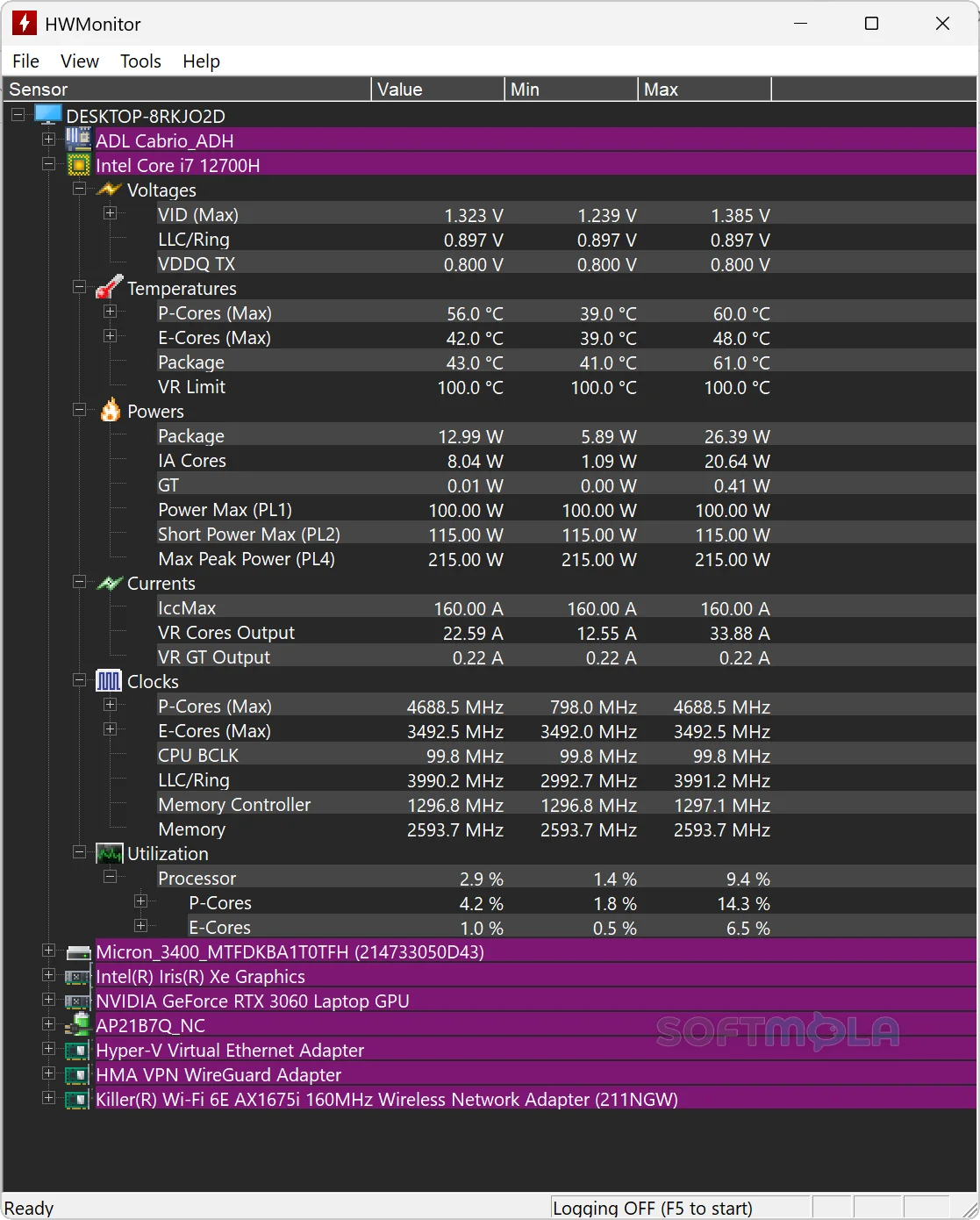Viewport: 980px width, 1220px height.
Task: Expand E-Cores under Processor utilization
Action: 140,925
